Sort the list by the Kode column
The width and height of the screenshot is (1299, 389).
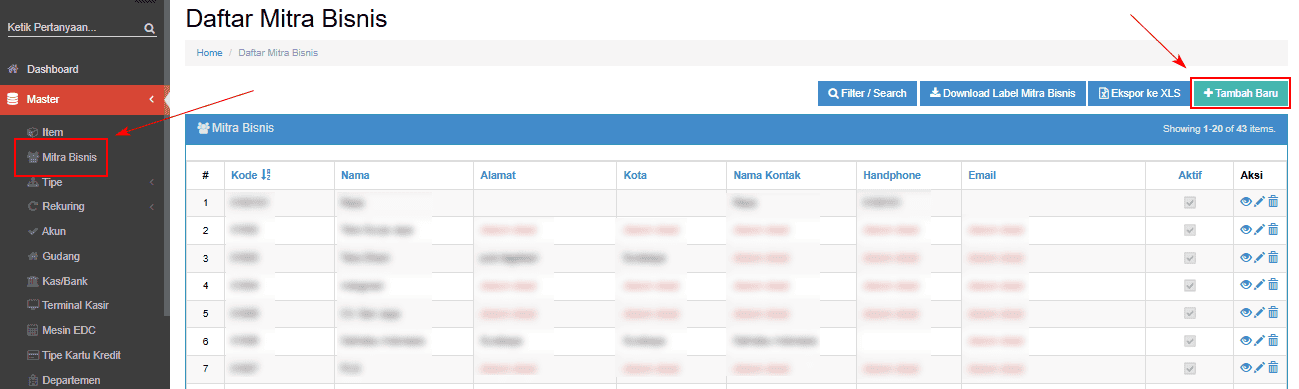(x=251, y=175)
